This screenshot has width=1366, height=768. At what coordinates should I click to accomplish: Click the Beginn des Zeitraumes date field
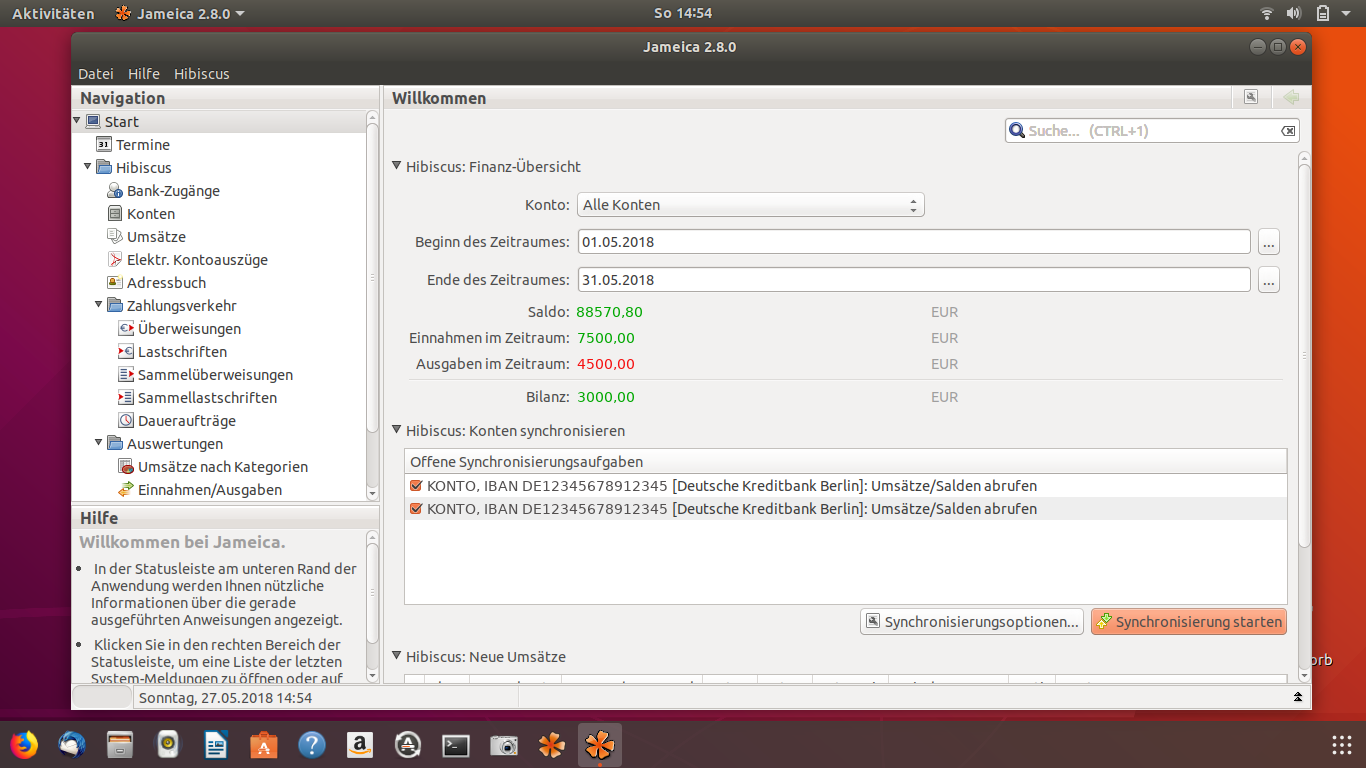point(914,242)
